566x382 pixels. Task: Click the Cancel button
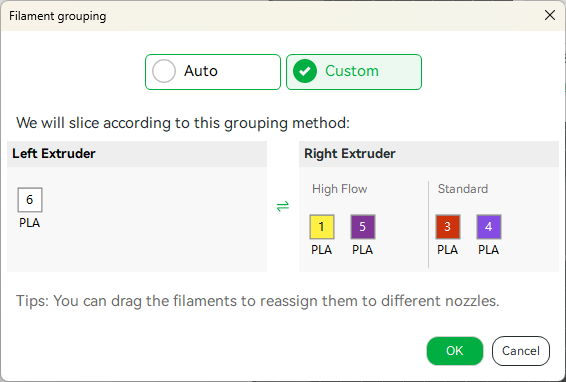tap(521, 351)
